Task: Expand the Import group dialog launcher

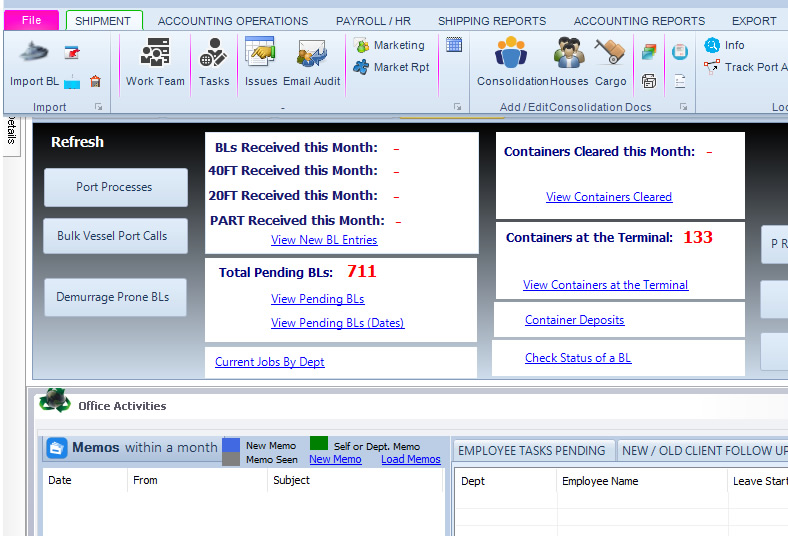Action: pos(98,107)
